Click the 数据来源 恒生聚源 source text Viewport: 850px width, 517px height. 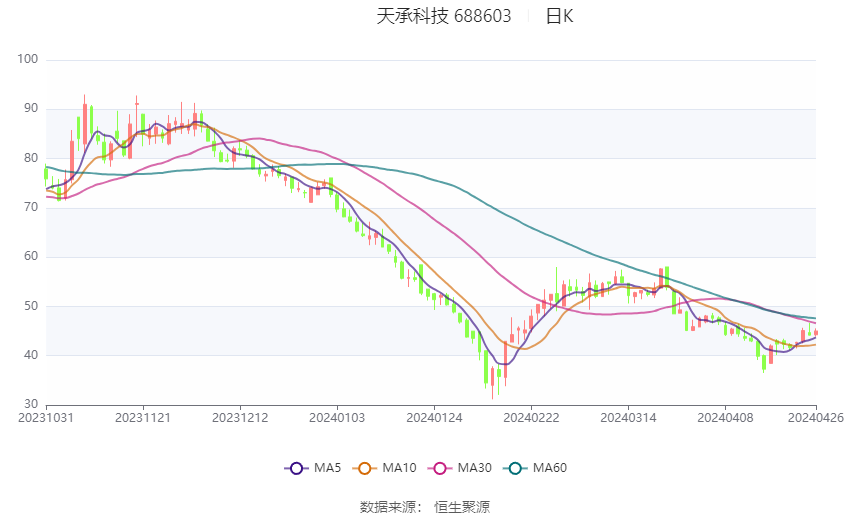coord(425,507)
